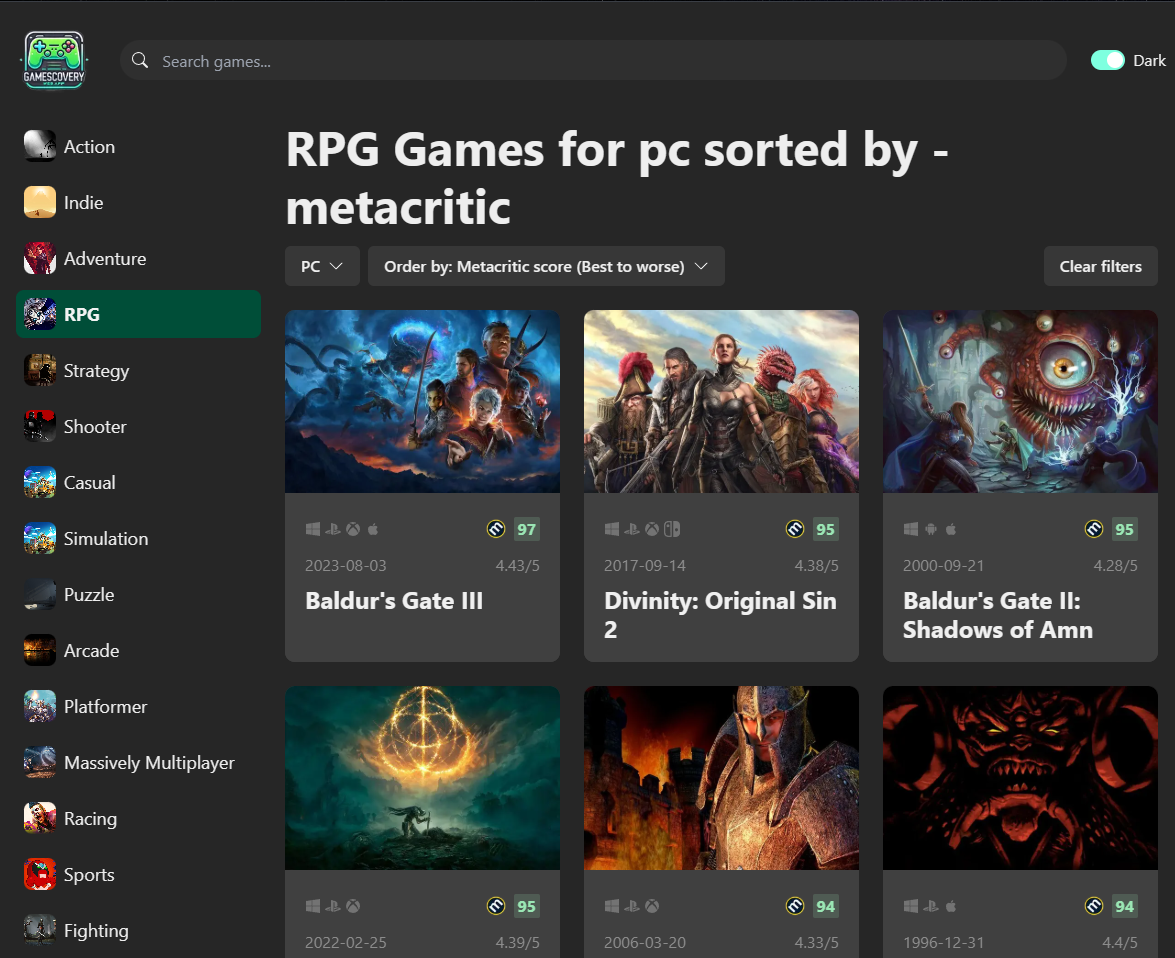Click the 2017-09-14 release date
Viewport: 1175px width, 958px height.
coord(644,566)
